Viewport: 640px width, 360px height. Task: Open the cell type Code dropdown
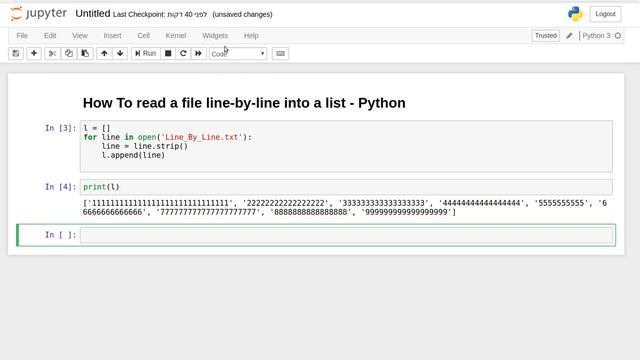click(238, 53)
